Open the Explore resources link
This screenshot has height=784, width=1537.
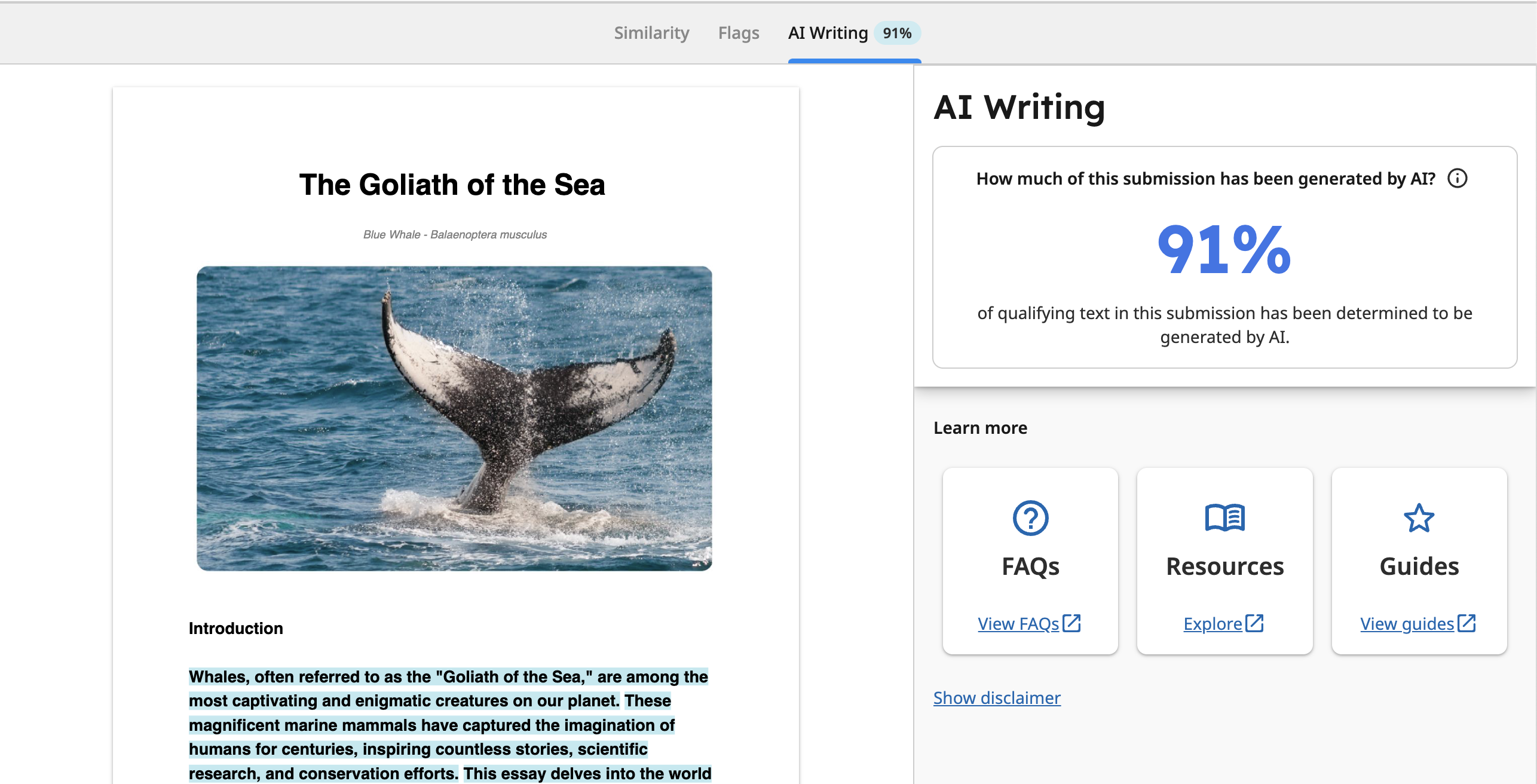pyautogui.click(x=1213, y=623)
